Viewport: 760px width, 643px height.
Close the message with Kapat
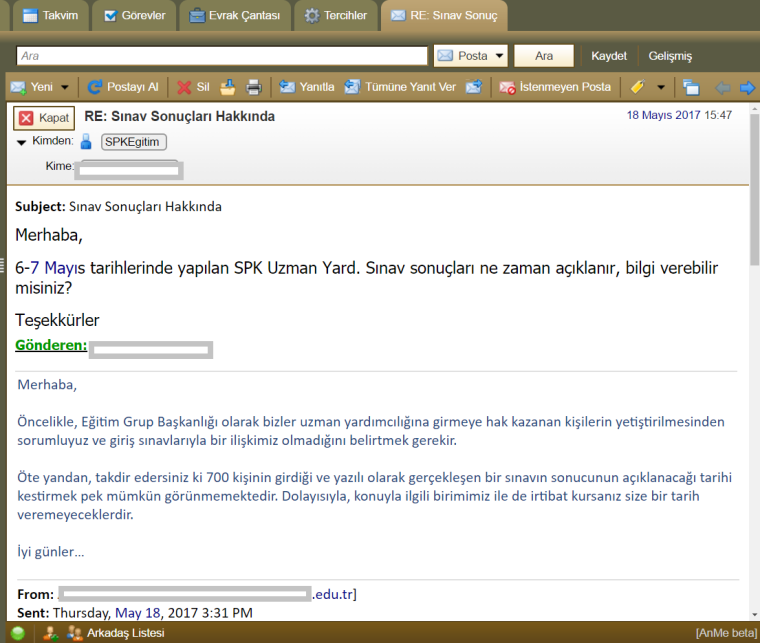pos(44,118)
